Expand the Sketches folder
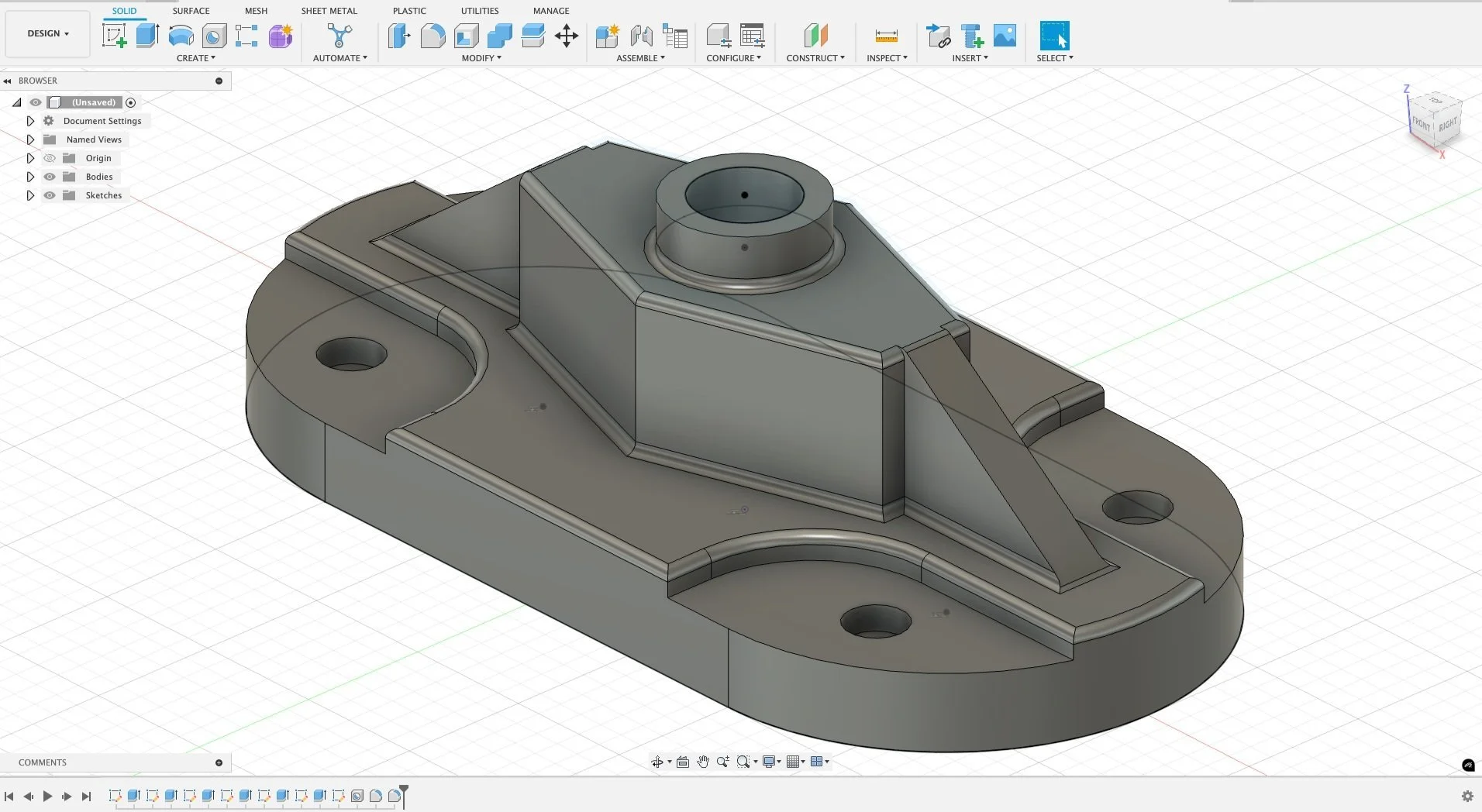The width and height of the screenshot is (1482, 812). 30,195
